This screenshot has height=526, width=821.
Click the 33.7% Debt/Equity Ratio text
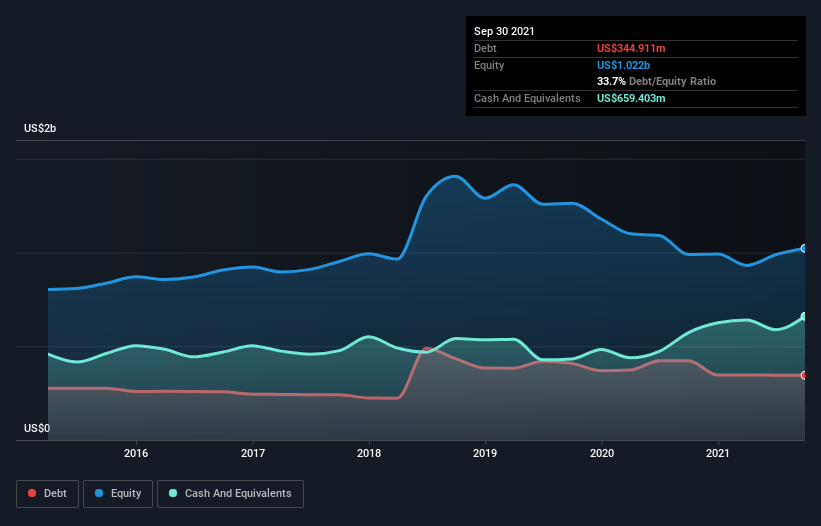click(657, 82)
